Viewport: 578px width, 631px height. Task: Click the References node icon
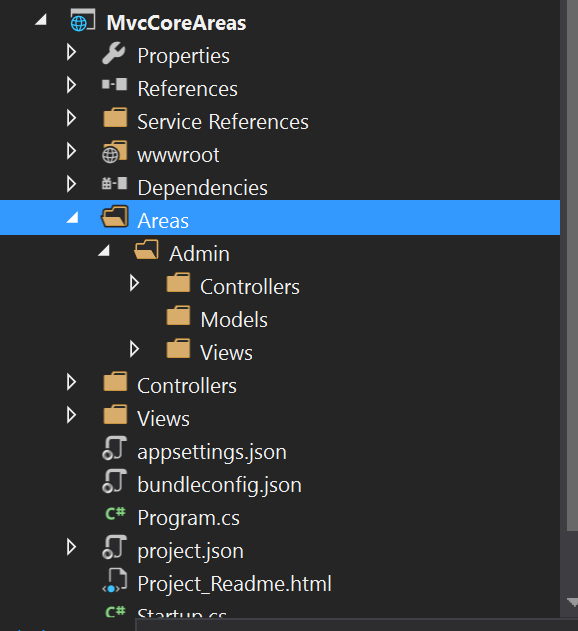(114, 85)
